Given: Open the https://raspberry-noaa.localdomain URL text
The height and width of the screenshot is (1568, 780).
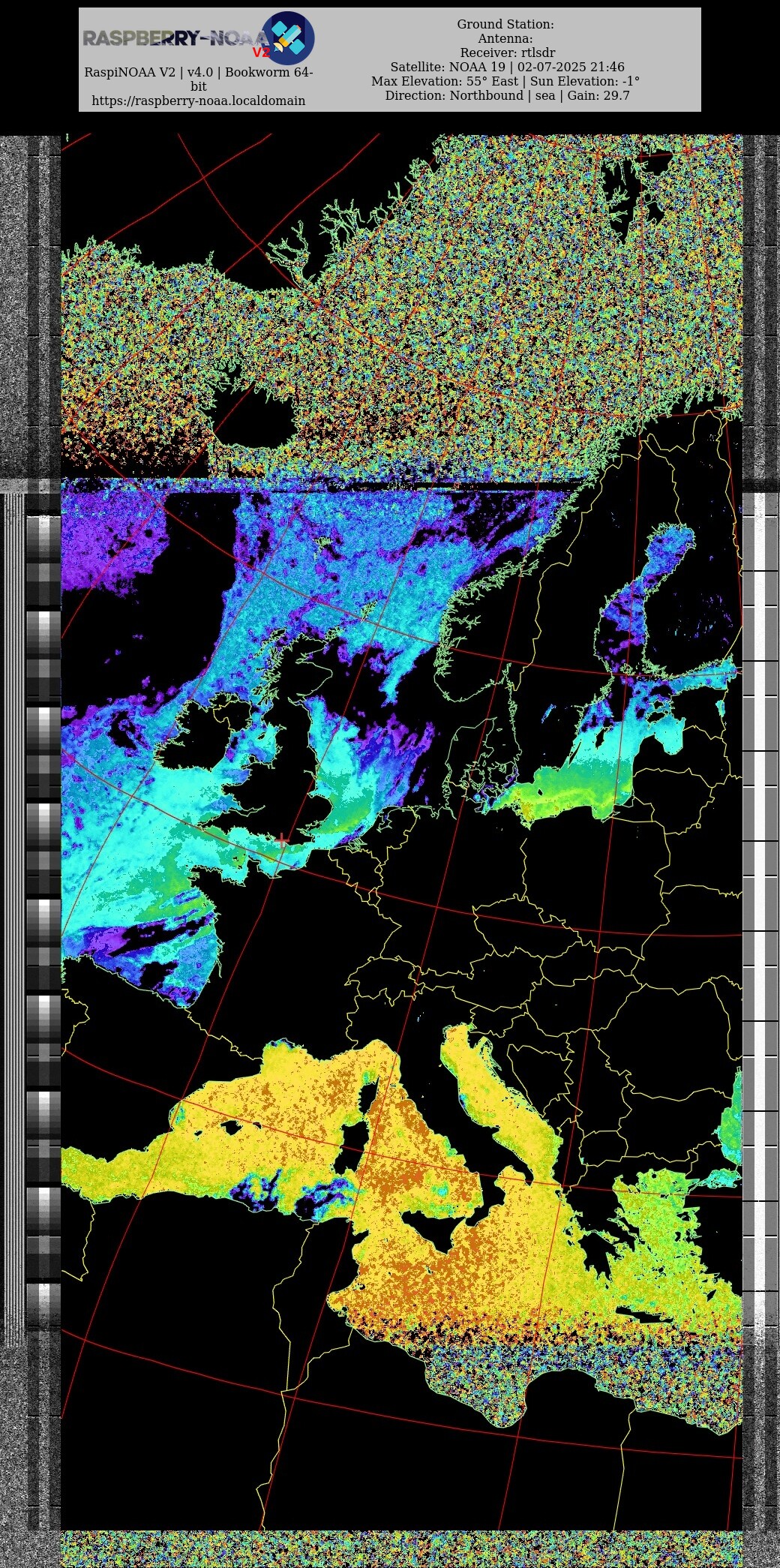Looking at the screenshot, I should click(x=199, y=101).
